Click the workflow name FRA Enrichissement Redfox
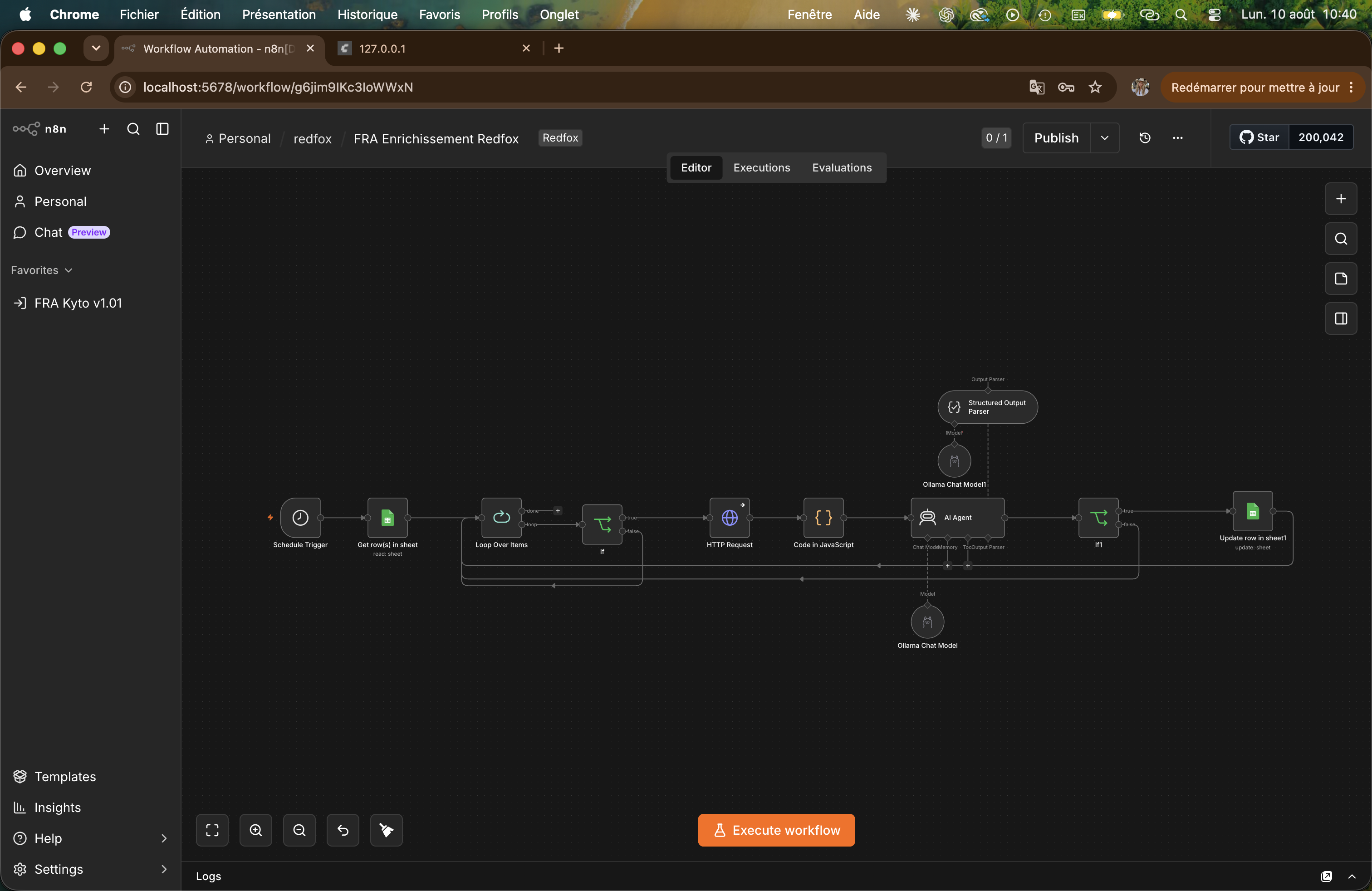The image size is (1372, 891). coord(436,138)
